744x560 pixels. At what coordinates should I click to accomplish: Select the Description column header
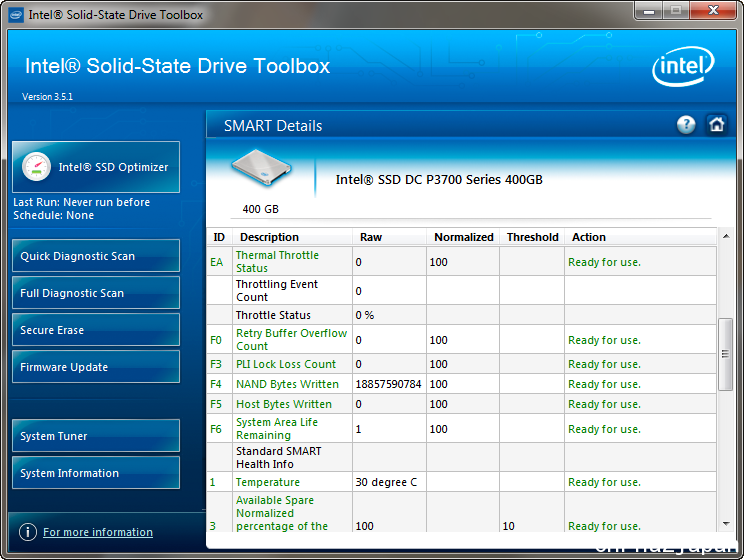coord(292,237)
